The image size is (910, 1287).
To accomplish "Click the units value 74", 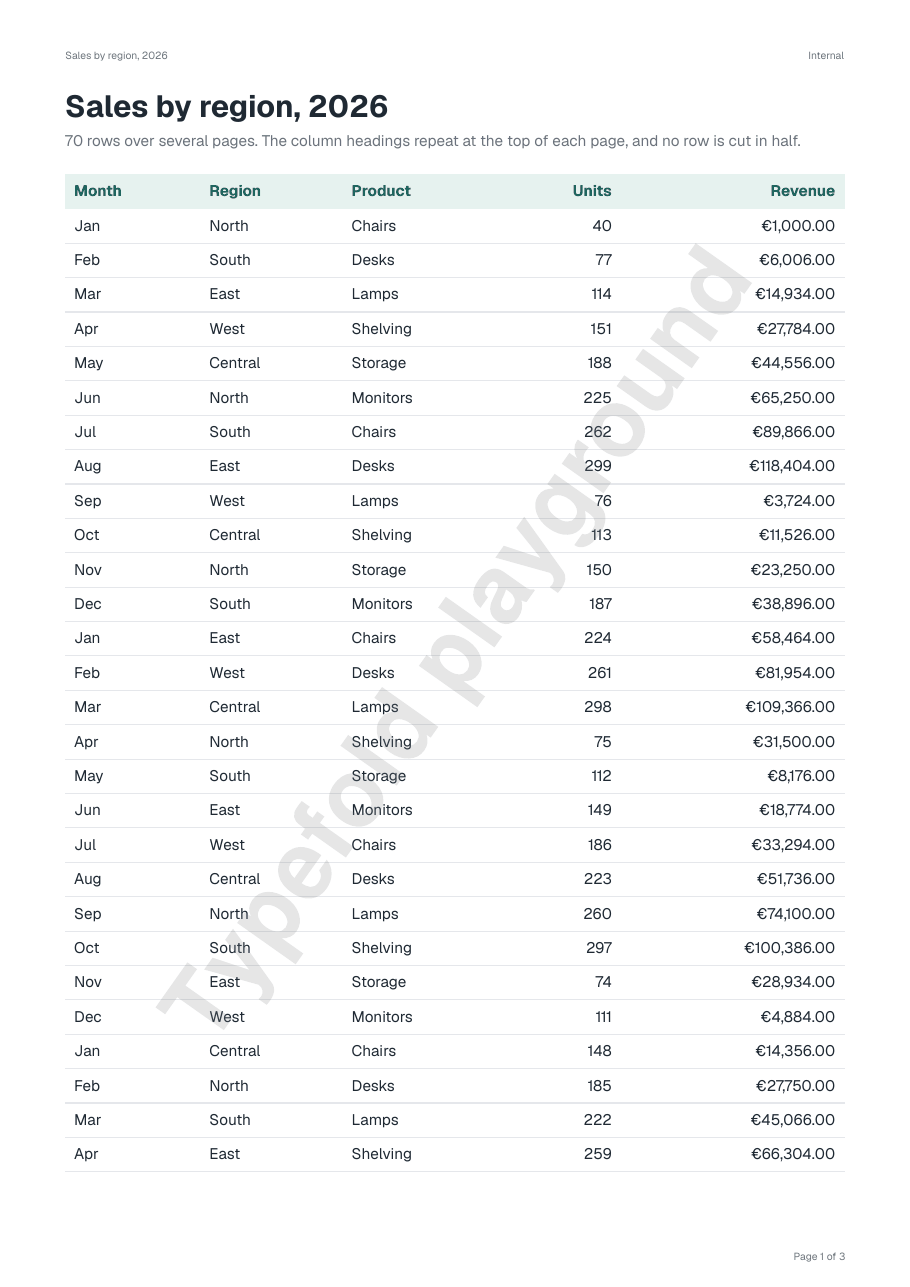I will coord(603,982).
